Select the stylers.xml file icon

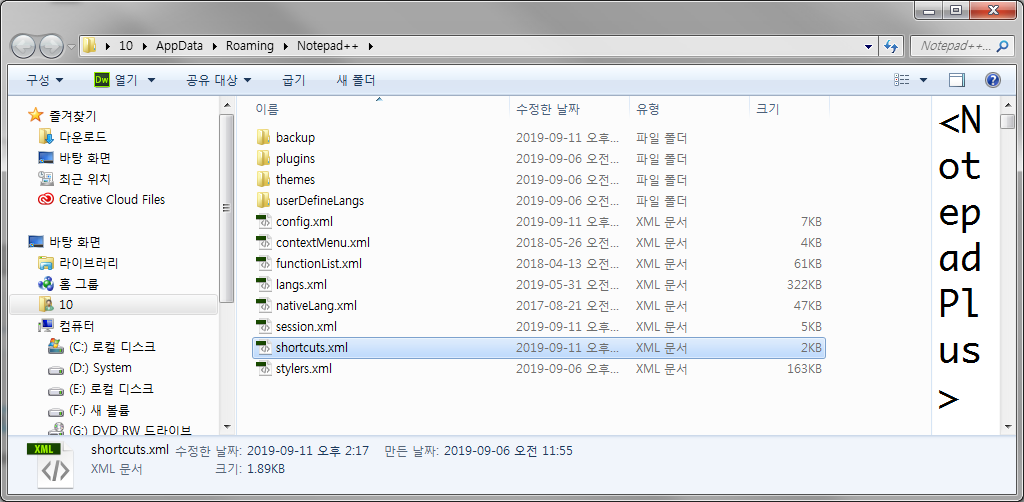coord(263,368)
